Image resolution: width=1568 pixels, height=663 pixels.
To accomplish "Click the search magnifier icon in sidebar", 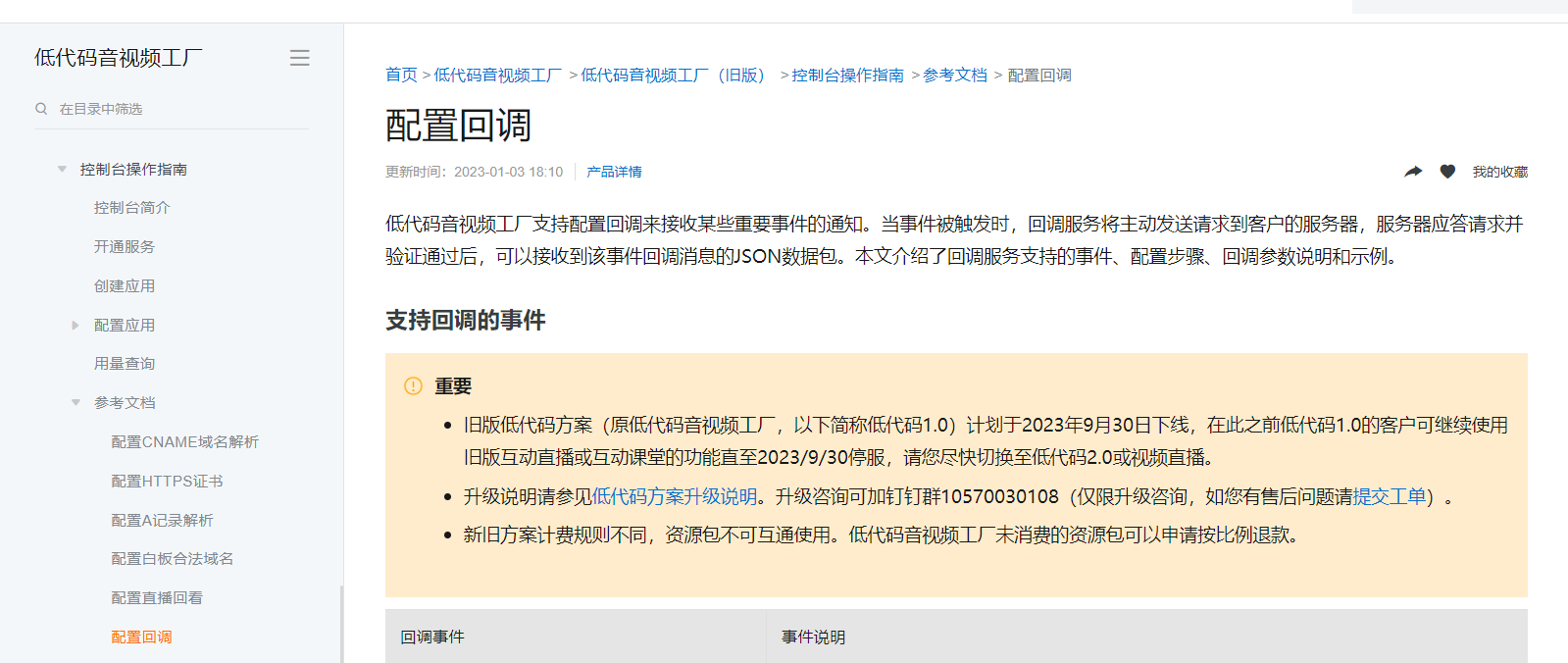I will coord(41,109).
